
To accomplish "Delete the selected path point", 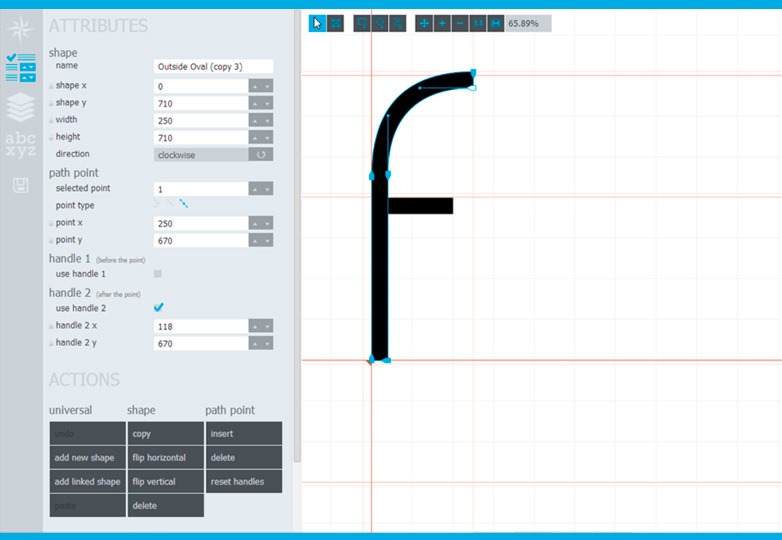I will click(x=244, y=457).
